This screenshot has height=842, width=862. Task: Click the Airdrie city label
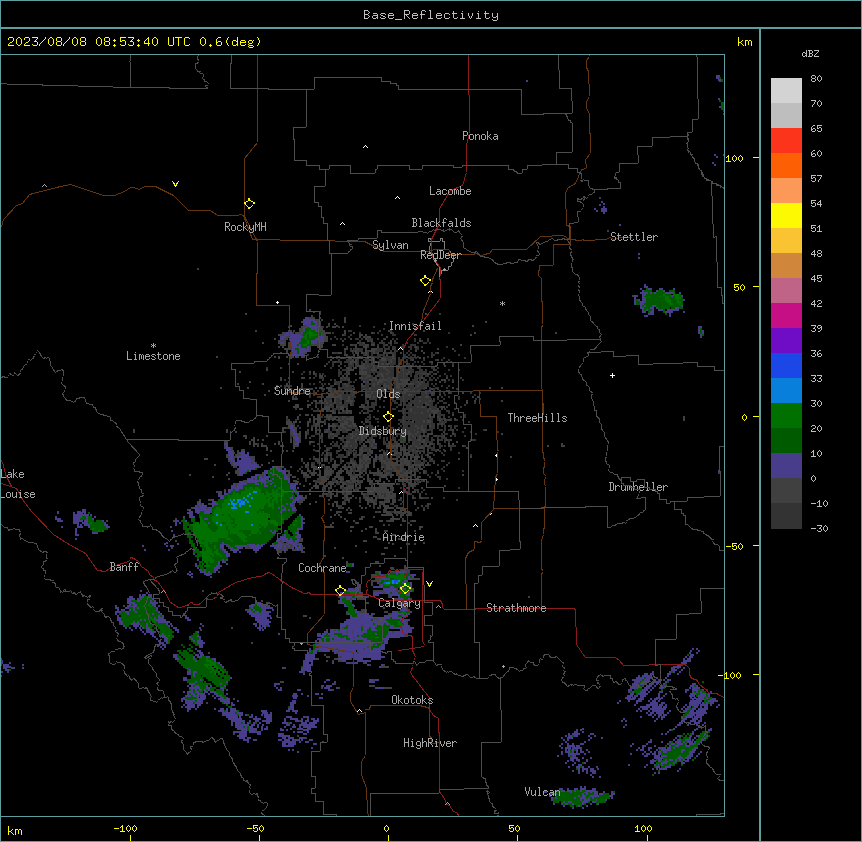404,537
